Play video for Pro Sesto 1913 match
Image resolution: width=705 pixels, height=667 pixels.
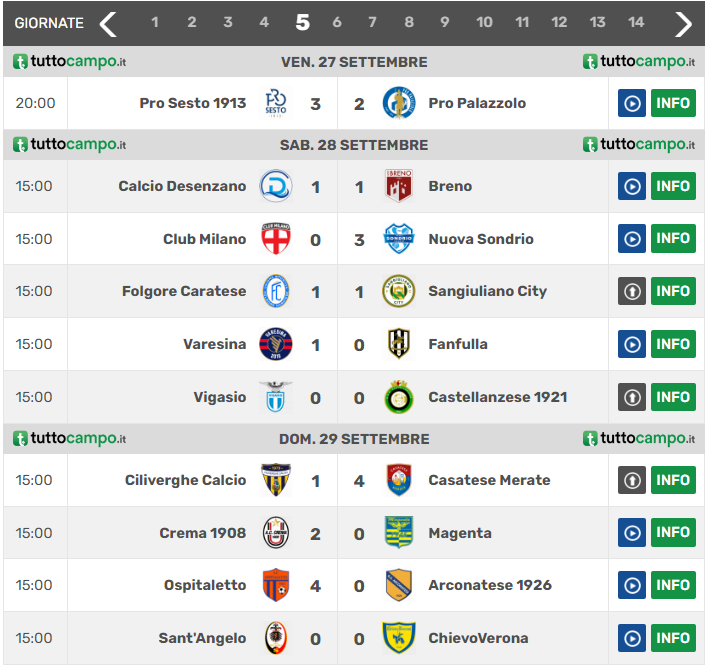pyautogui.click(x=632, y=103)
